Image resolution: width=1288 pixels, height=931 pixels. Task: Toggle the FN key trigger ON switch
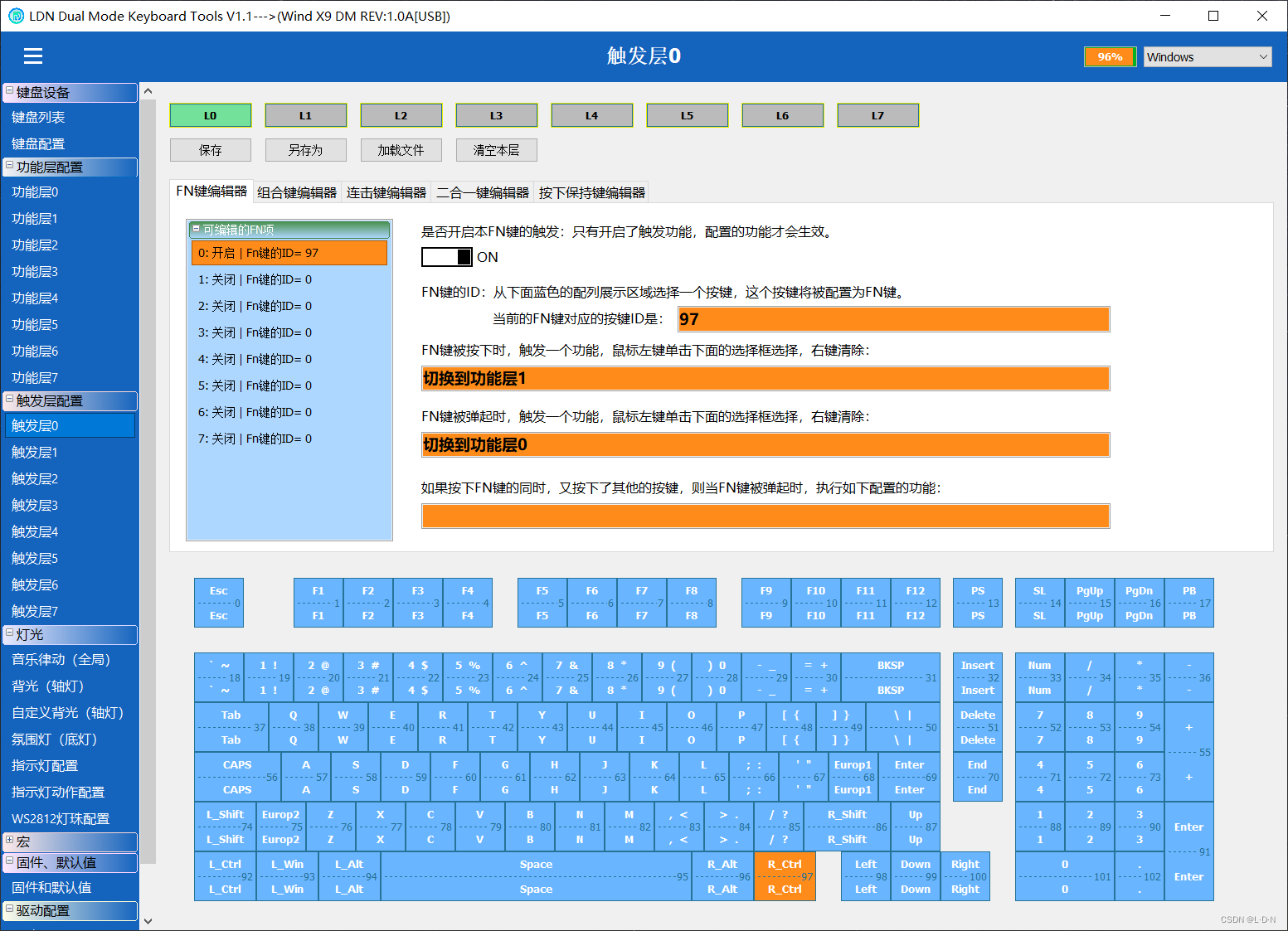point(447,257)
